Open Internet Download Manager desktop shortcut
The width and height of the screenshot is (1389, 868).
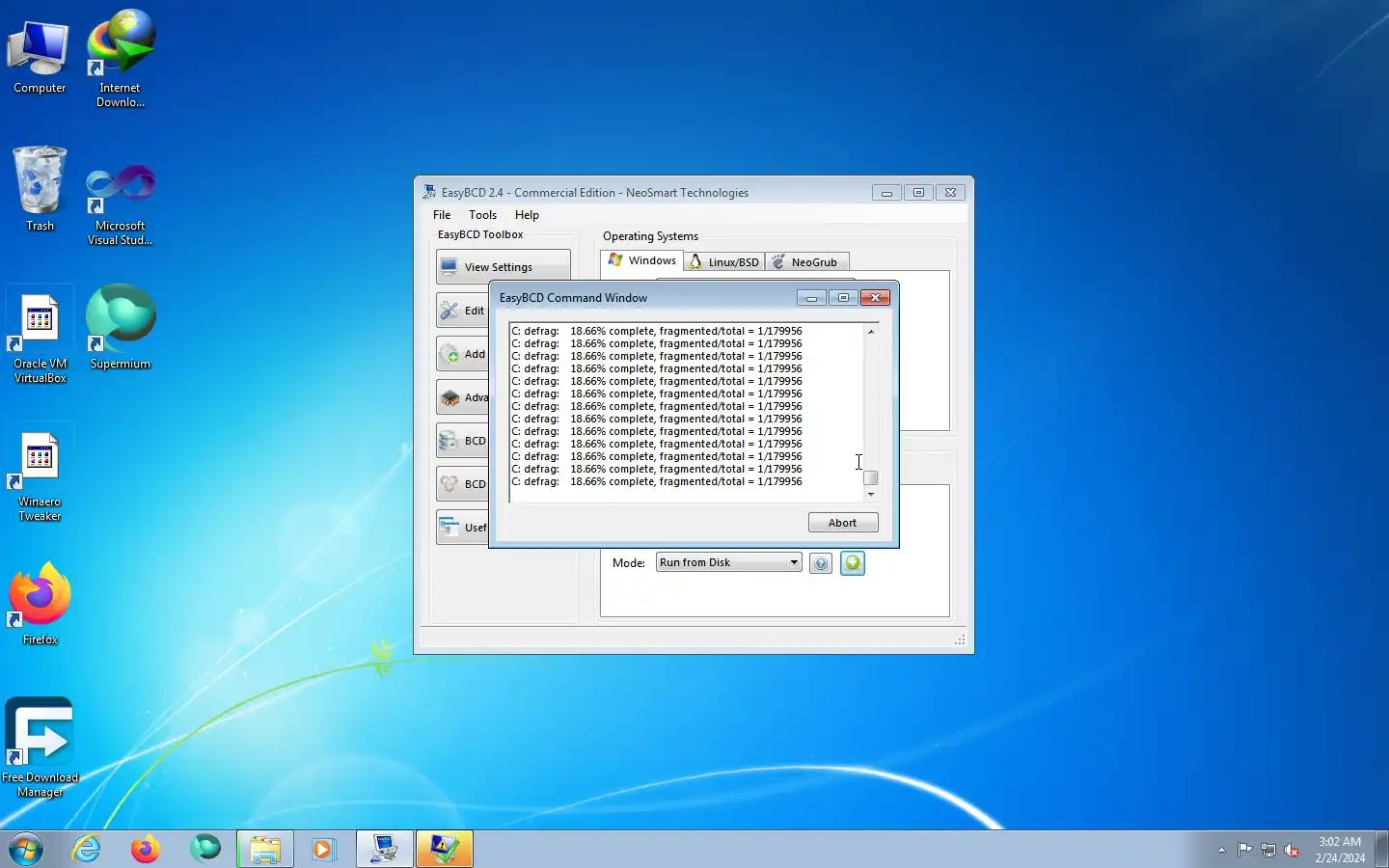pyautogui.click(x=121, y=58)
